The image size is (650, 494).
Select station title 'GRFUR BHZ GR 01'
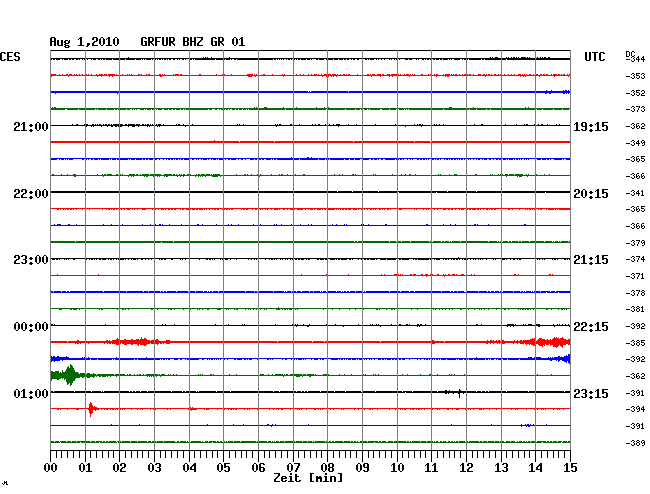click(x=193, y=42)
